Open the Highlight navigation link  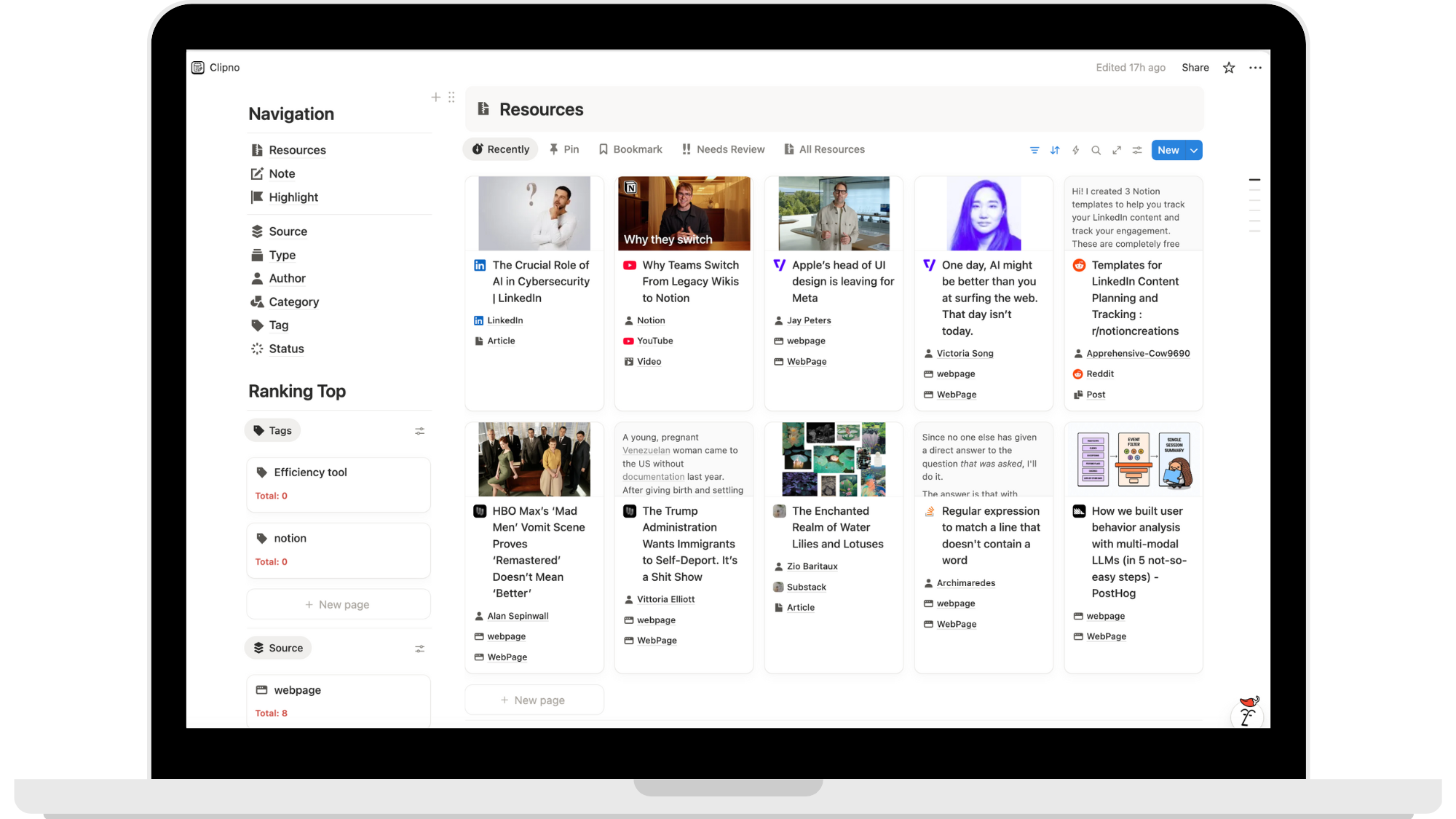click(293, 197)
